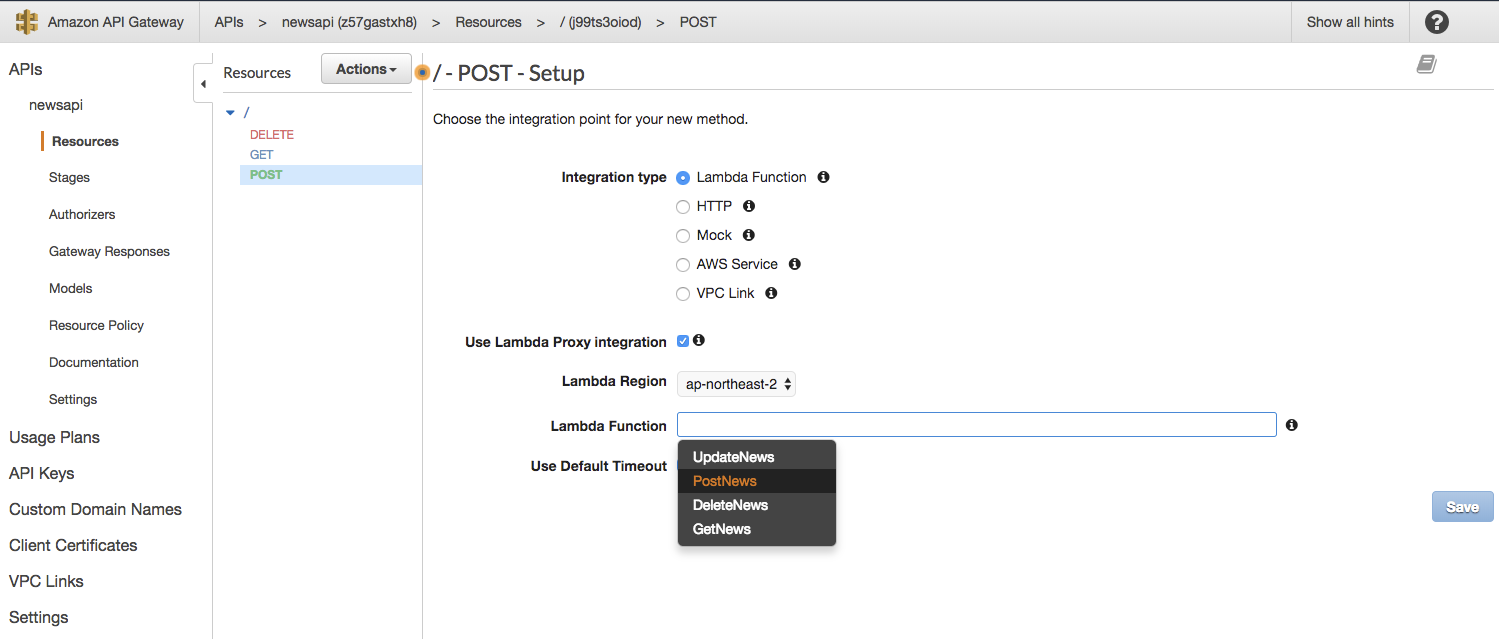
Task: Click the Save button
Action: tap(1462, 507)
